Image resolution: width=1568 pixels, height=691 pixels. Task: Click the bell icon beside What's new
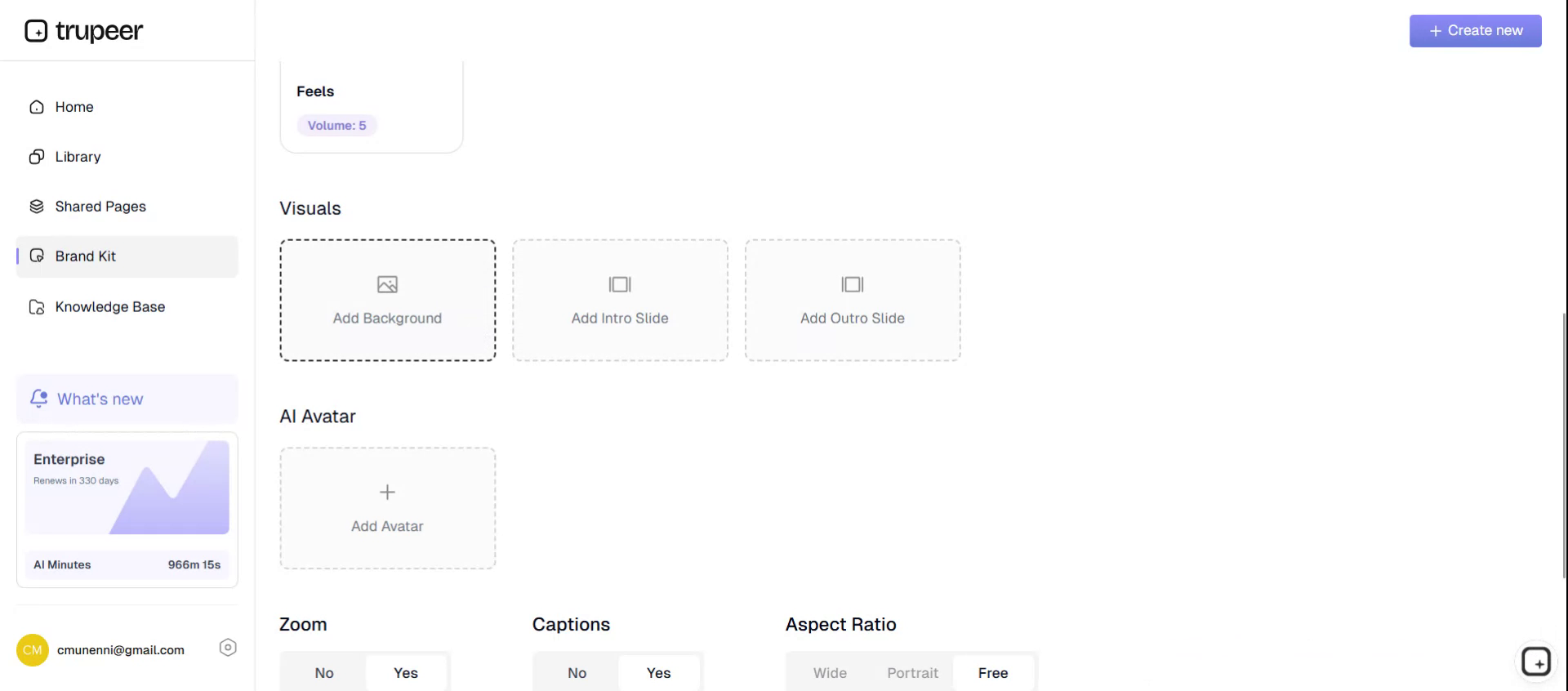(x=38, y=399)
